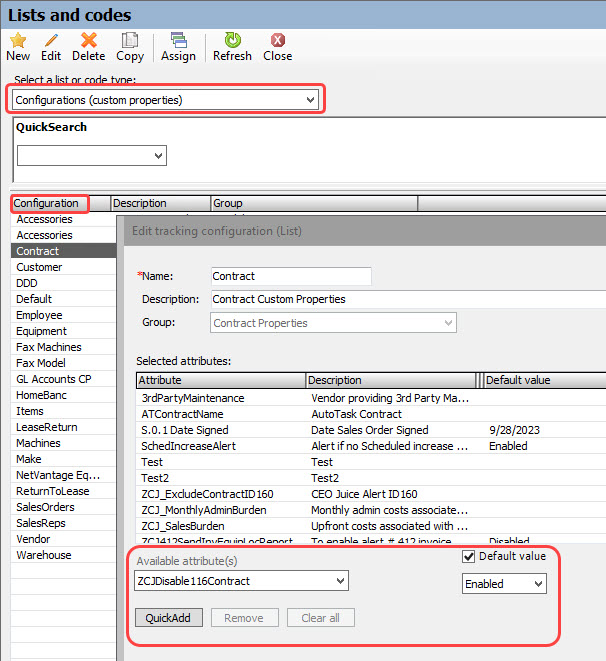This screenshot has width=606, height=661.
Task: Select HomeBanc in the configuration list
Action: [63, 395]
